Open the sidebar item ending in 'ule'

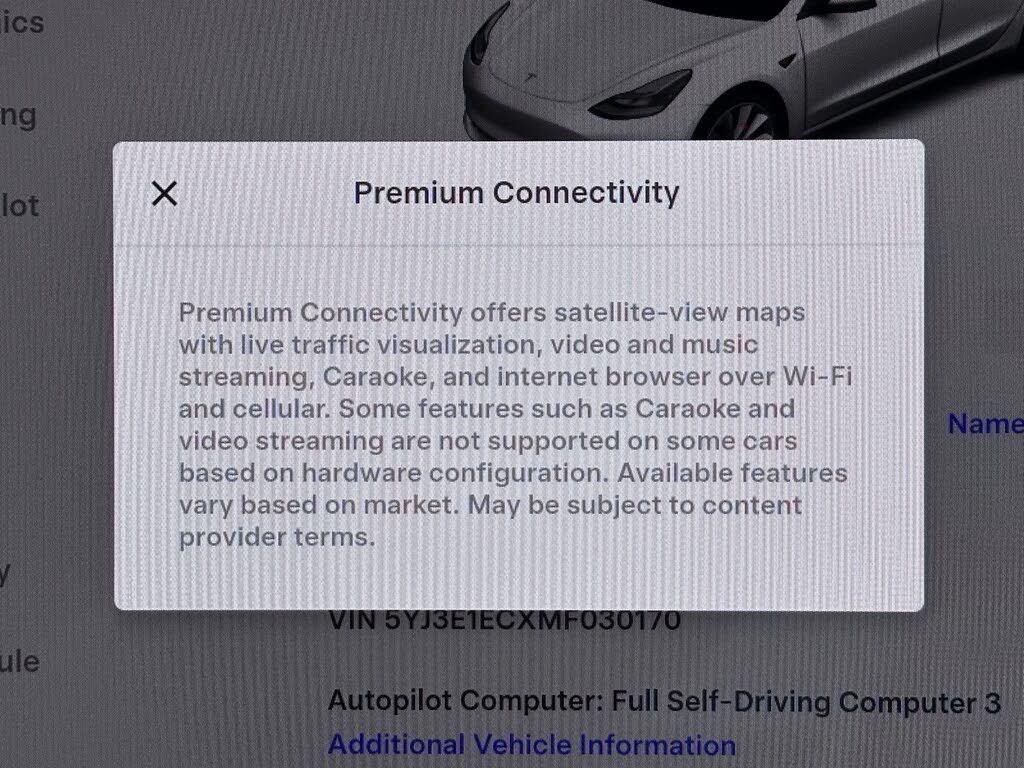click(20, 662)
